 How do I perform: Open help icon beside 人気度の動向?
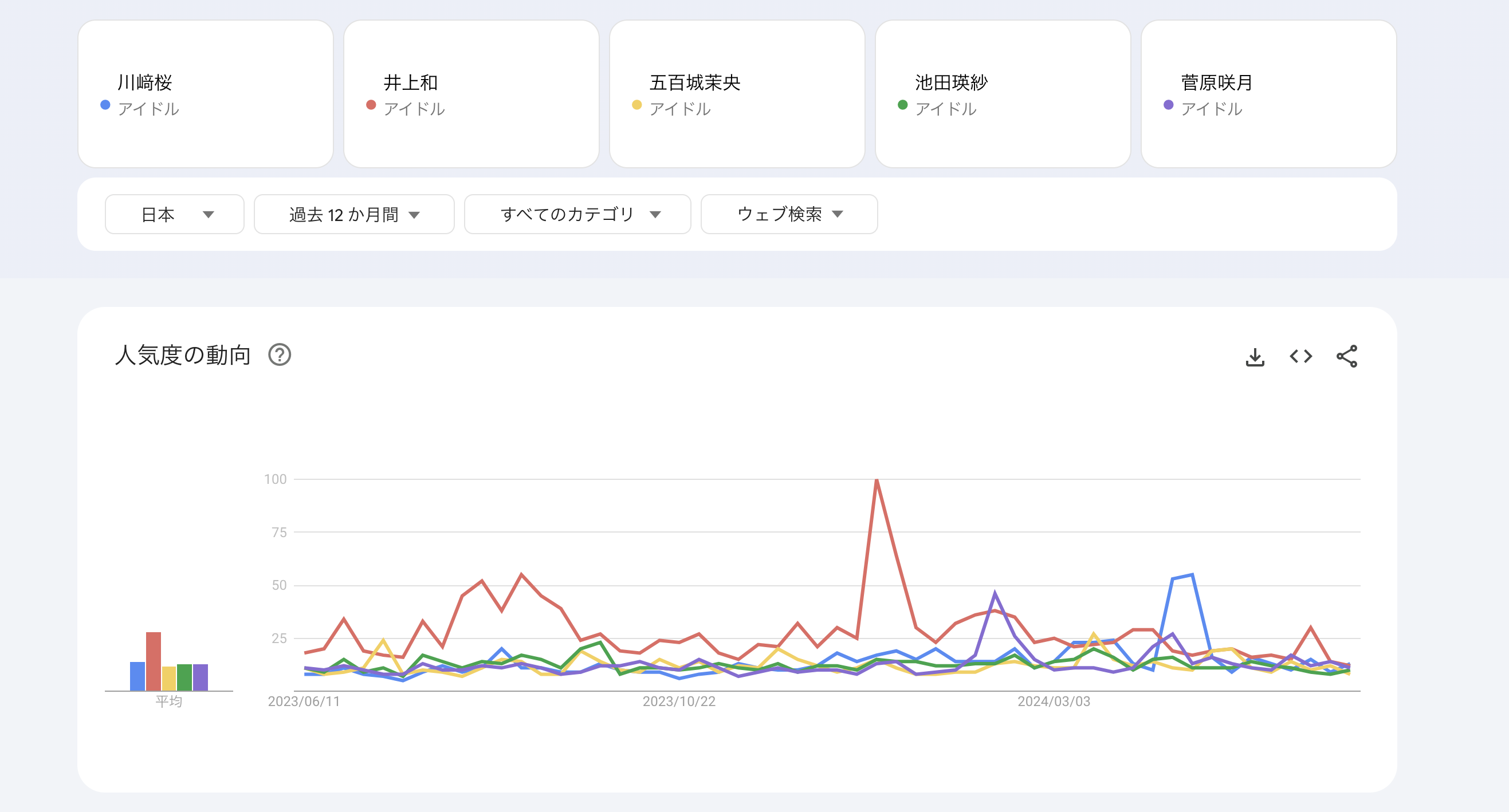[x=280, y=355]
